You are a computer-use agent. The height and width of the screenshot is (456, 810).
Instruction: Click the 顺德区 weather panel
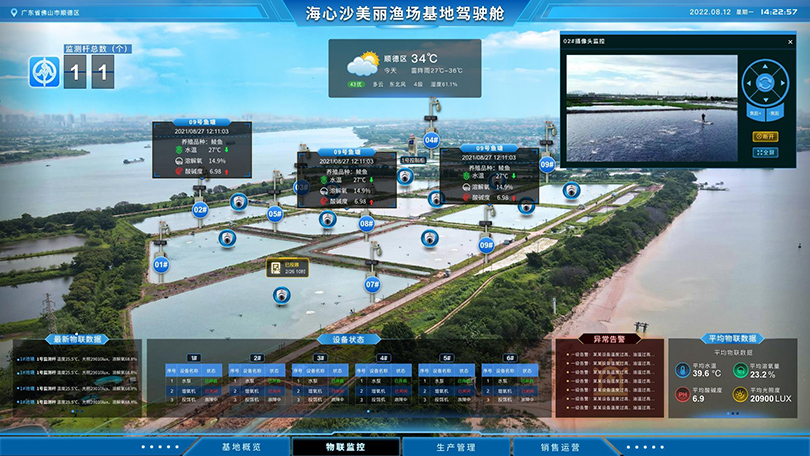pos(405,68)
